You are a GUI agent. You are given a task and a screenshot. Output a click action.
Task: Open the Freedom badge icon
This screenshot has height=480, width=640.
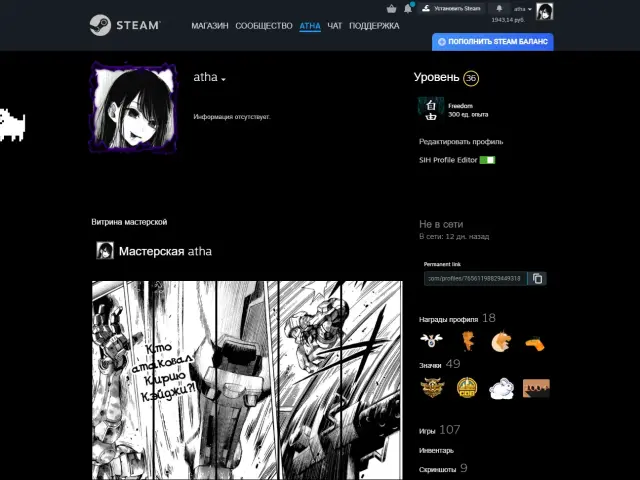430,108
